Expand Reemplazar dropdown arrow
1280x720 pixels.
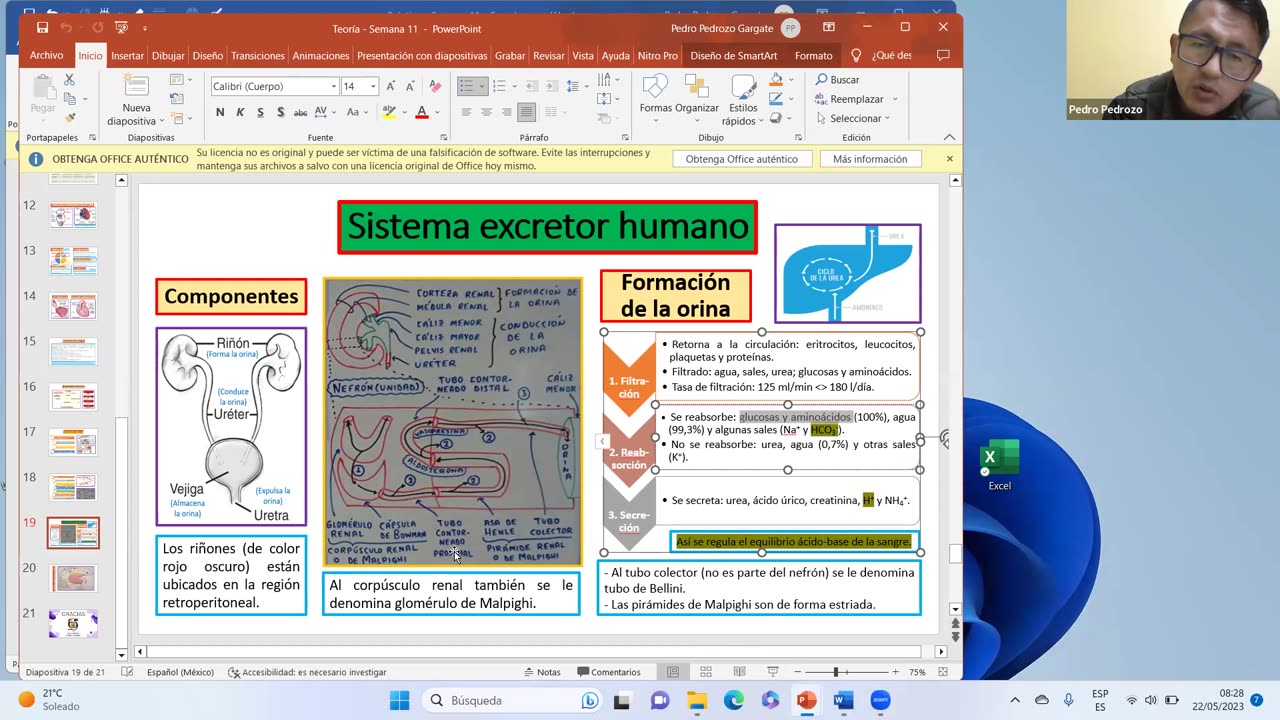click(895, 99)
